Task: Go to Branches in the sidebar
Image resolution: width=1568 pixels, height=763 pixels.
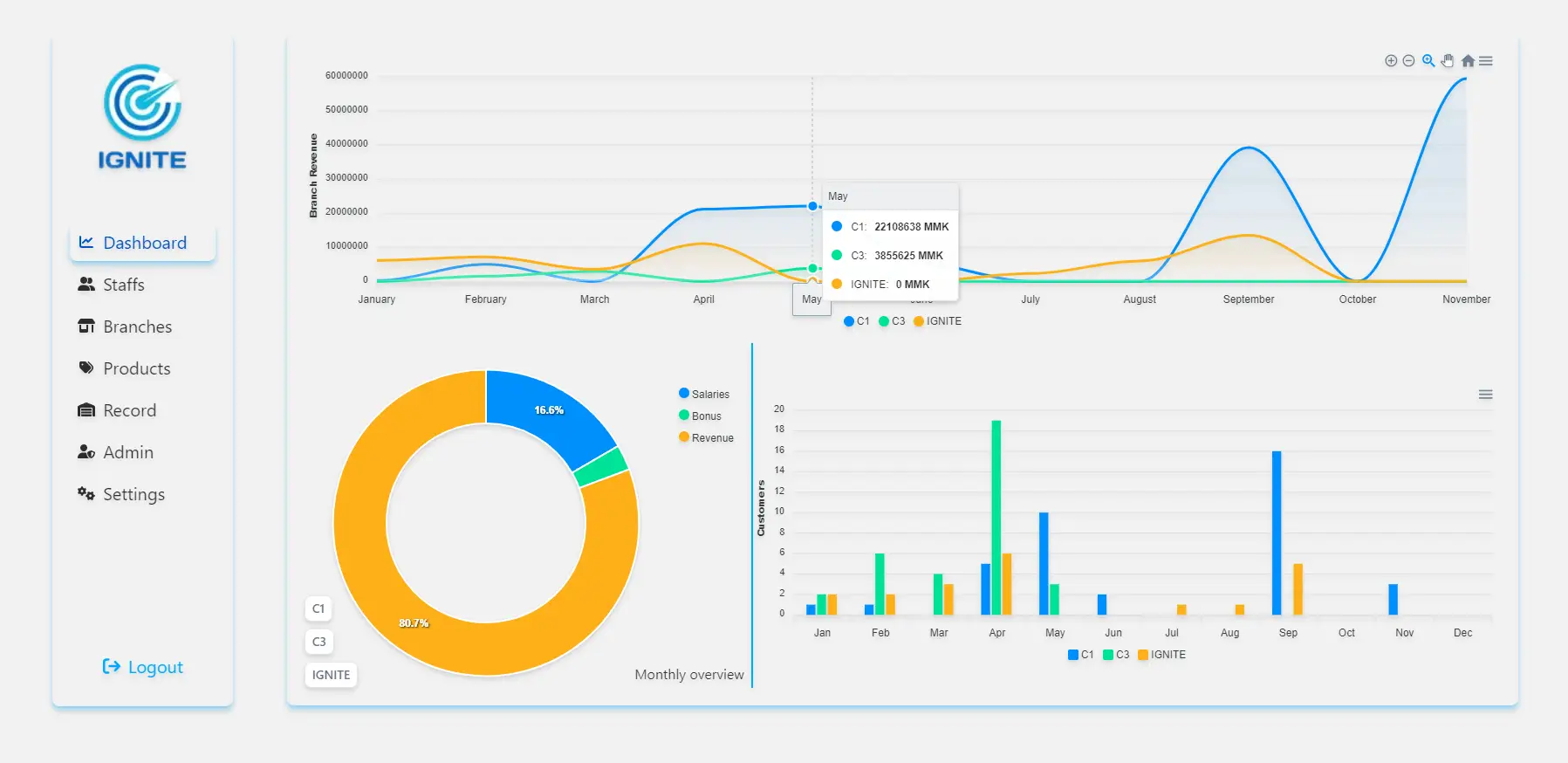Action: [137, 327]
